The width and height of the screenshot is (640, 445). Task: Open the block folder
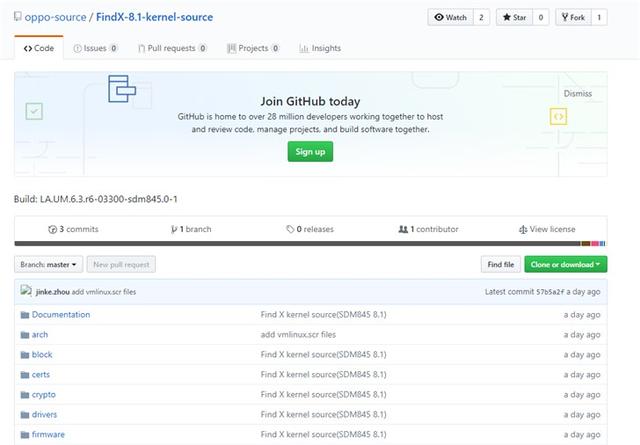tap(42, 354)
